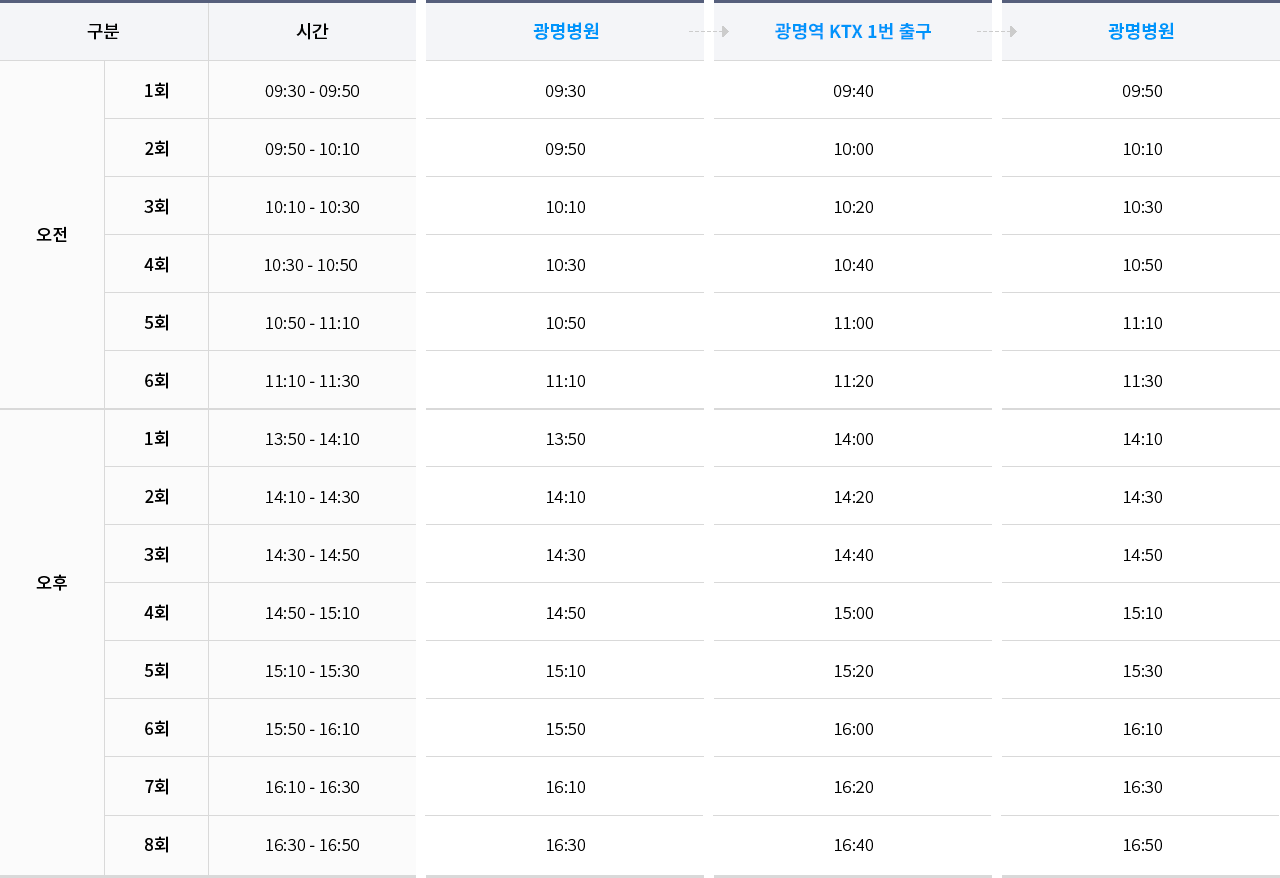Select the 15:10 - 15:30 time range cell
The height and width of the screenshot is (878, 1280).
312,671
